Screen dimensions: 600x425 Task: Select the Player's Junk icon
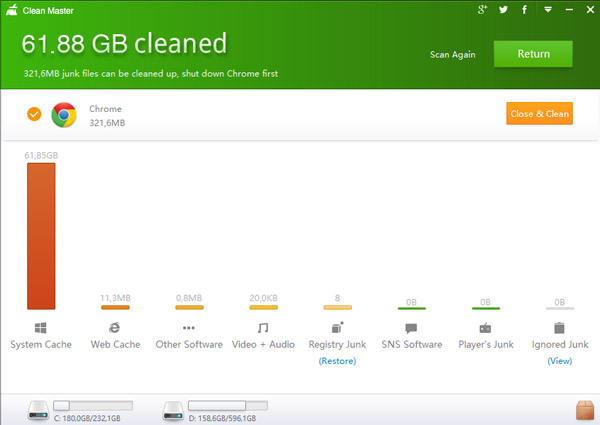tap(485, 328)
